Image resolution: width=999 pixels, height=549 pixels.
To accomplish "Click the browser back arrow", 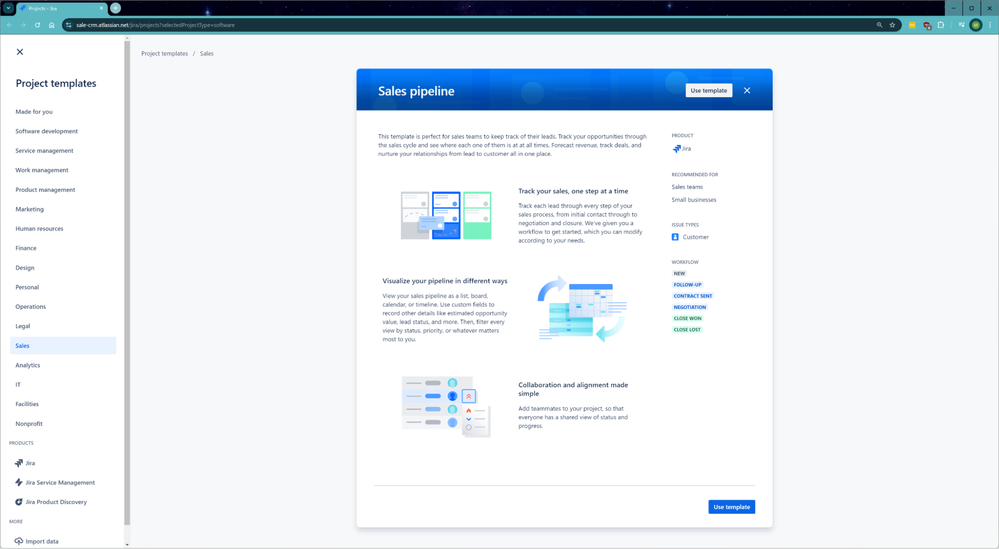I will coord(9,25).
